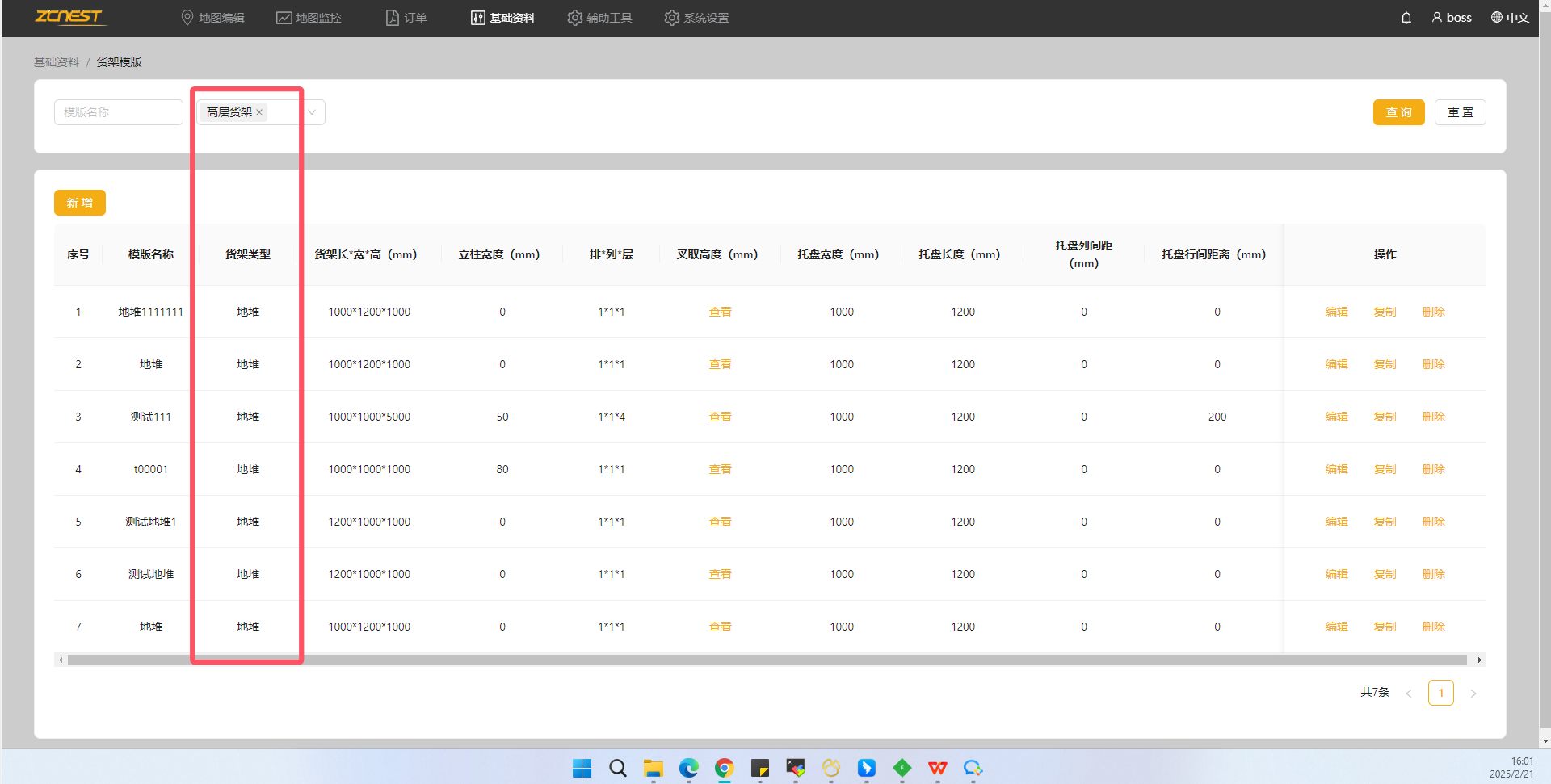Go to previous page arrow
This screenshot has width=1551, height=784.
(1409, 694)
